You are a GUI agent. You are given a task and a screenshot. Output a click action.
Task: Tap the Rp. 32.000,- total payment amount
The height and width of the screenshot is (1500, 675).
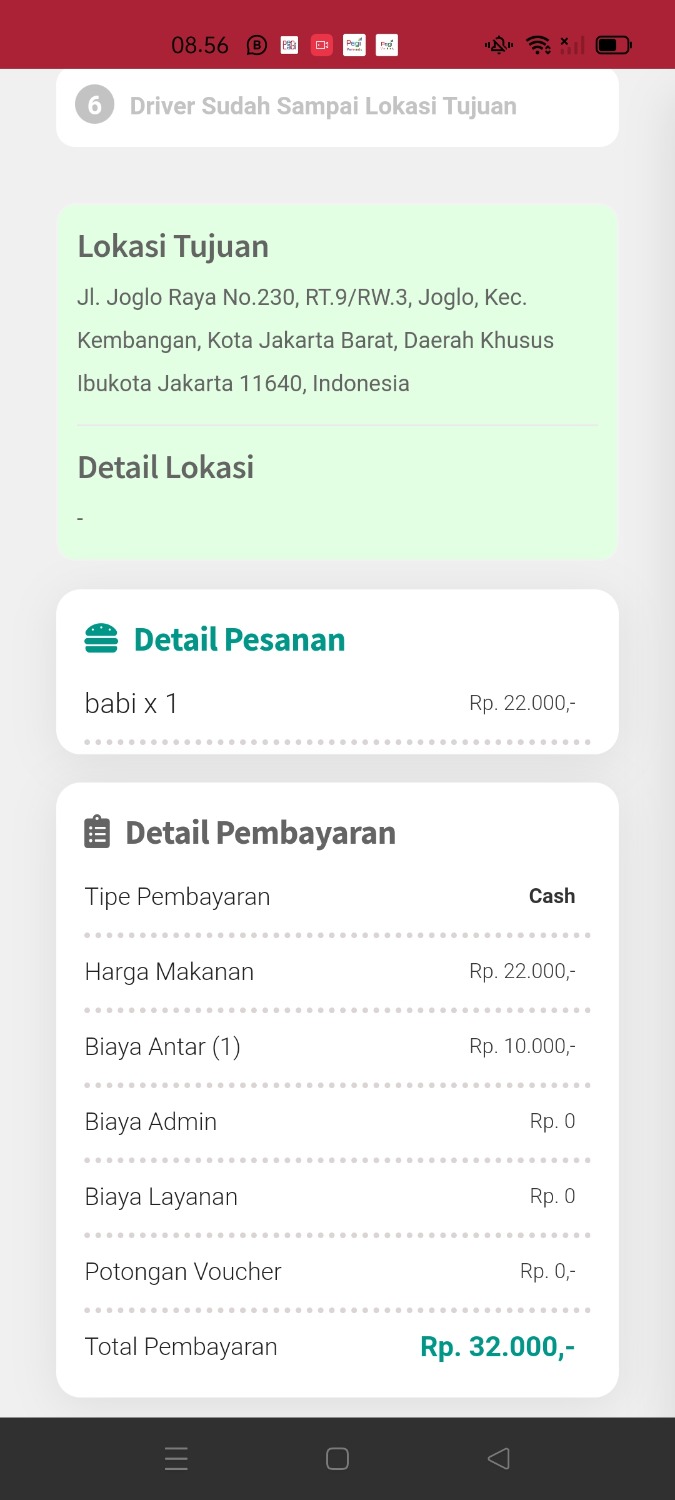[497, 1347]
